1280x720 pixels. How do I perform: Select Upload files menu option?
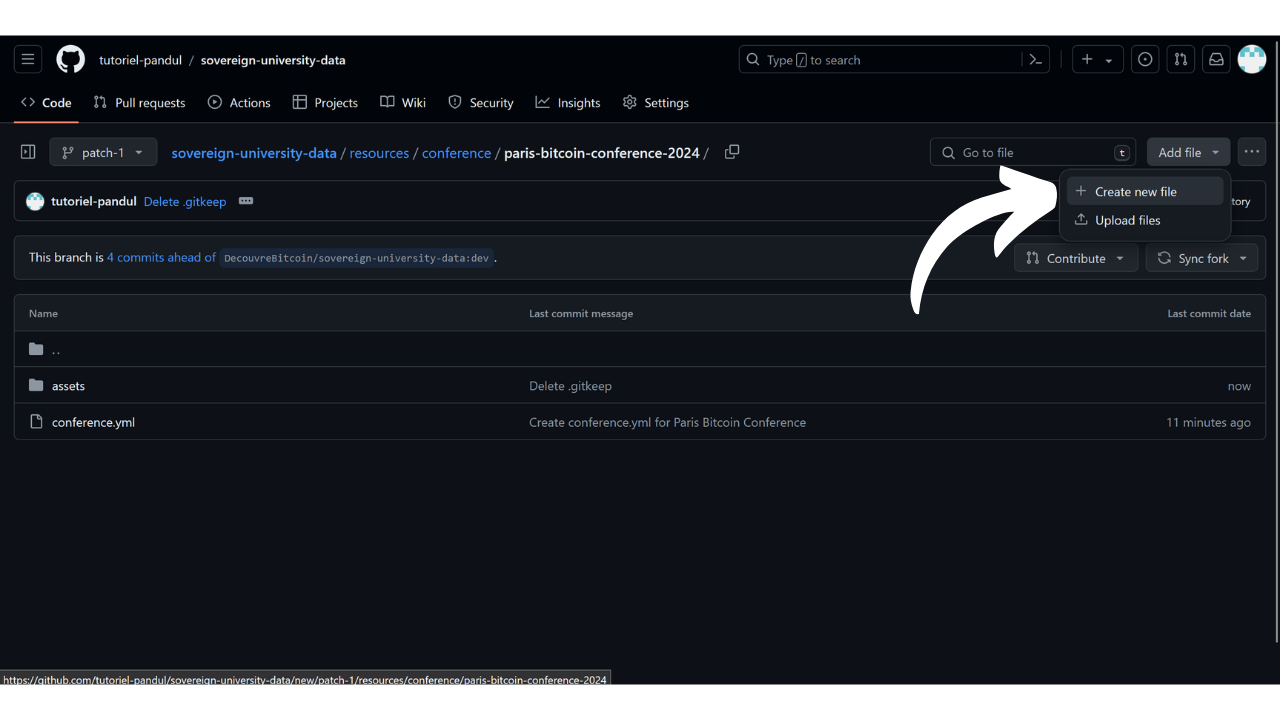pyautogui.click(x=1145, y=220)
